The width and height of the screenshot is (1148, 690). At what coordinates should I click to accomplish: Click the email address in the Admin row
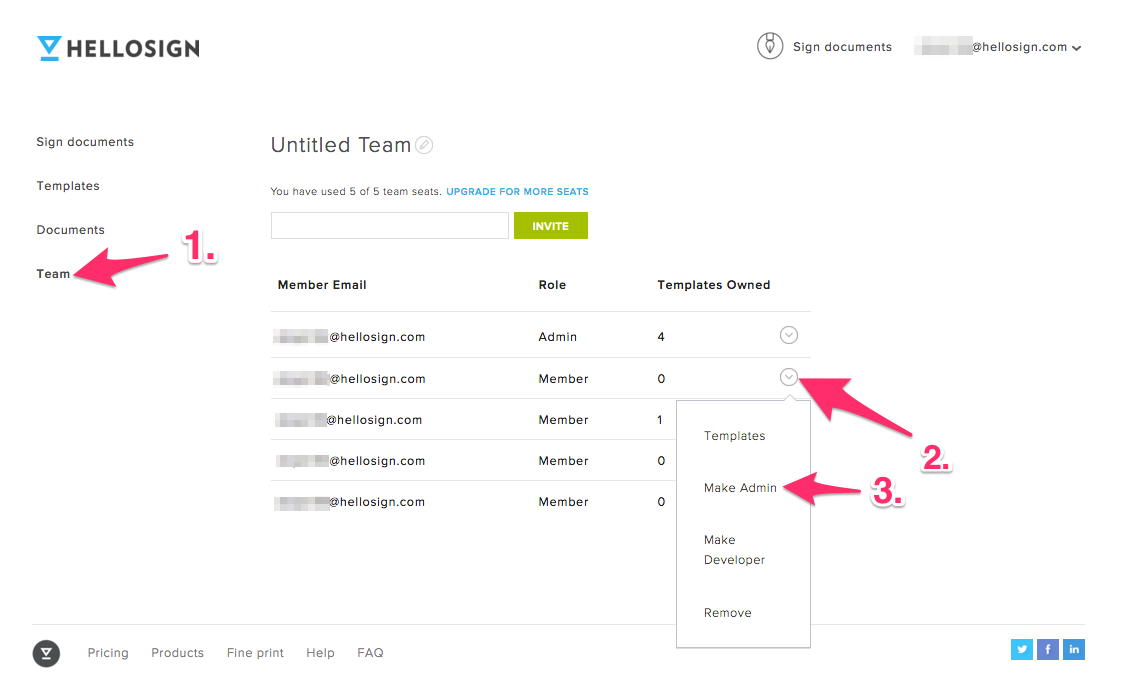coord(349,337)
